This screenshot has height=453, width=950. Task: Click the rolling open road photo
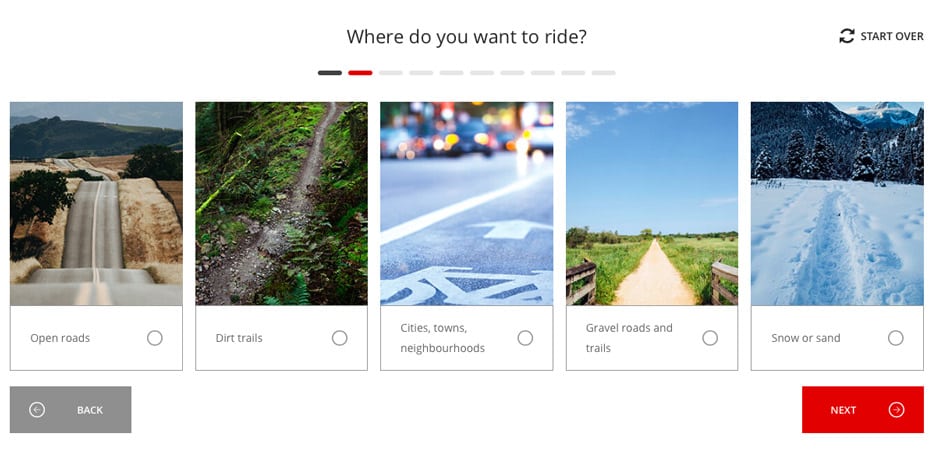click(x=96, y=203)
